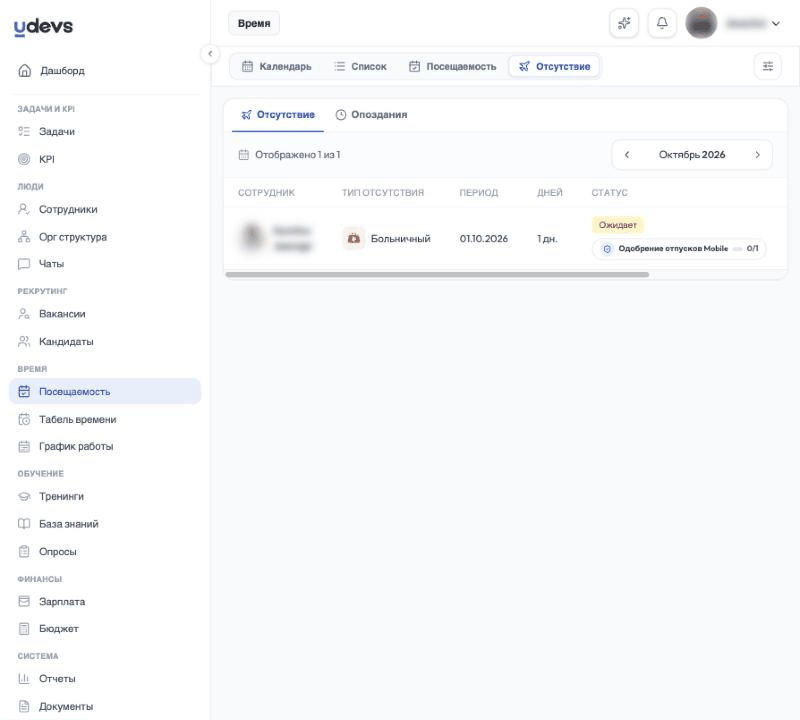Viewport: 800px width, 720px height.
Task: Open the AI sparkle assistant icon
Action: click(x=624, y=23)
